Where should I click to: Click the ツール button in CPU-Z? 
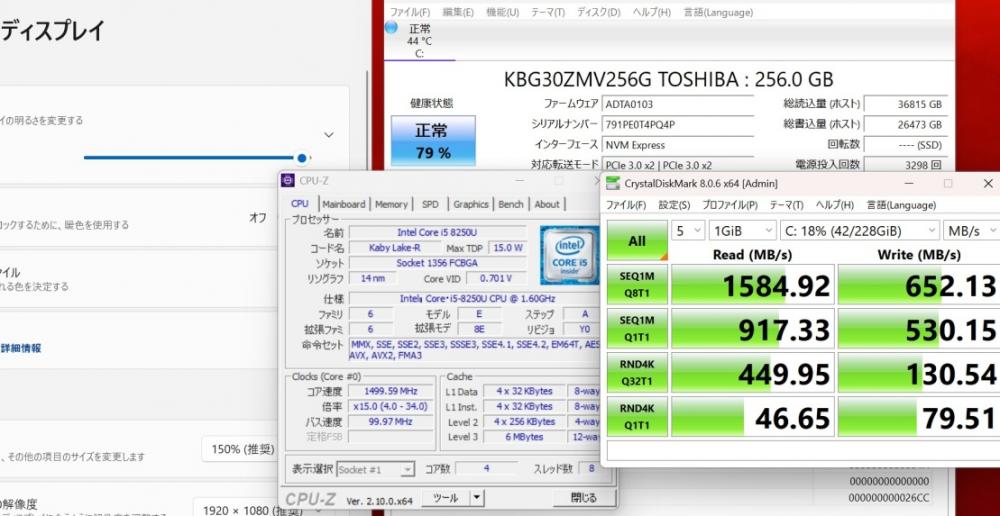[x=446, y=498]
